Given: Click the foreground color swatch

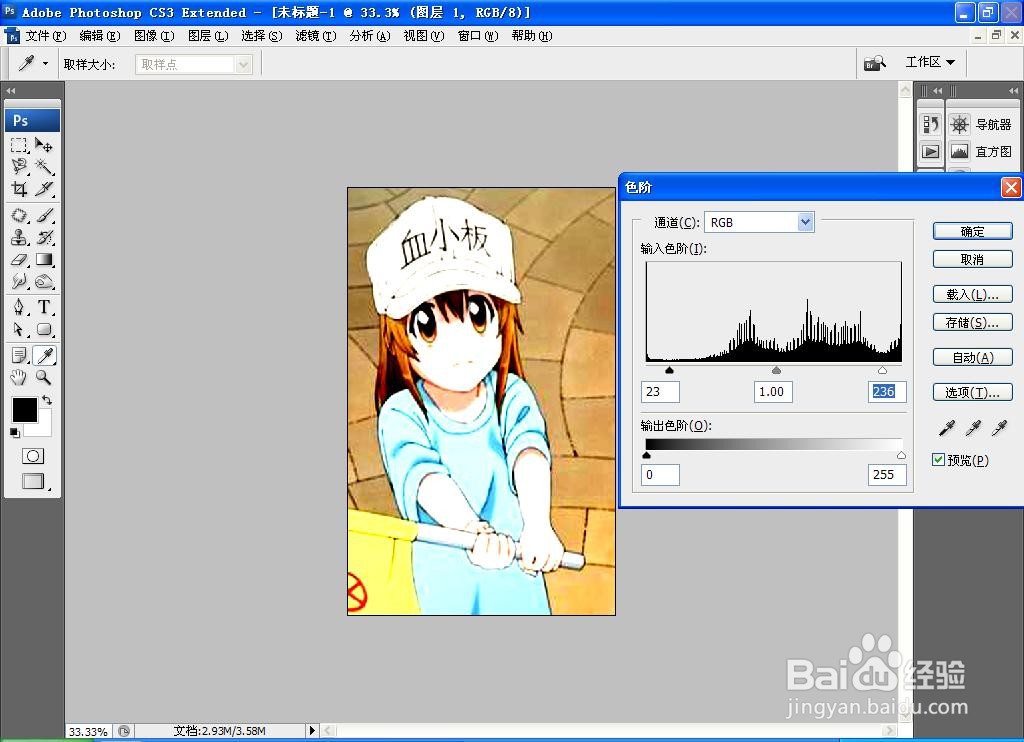Looking at the screenshot, I should (25, 410).
